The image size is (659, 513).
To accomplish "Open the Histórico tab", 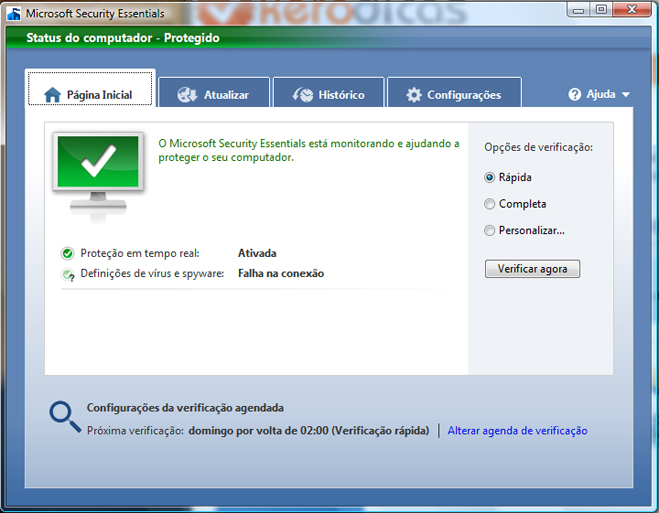I will [329, 92].
